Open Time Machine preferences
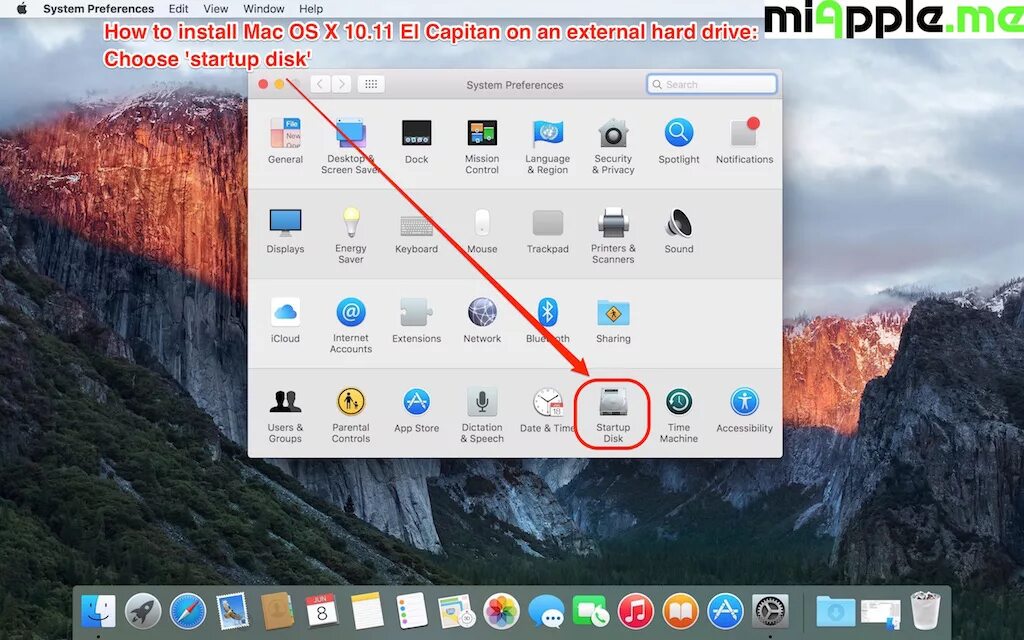This screenshot has height=640, width=1024. 679,415
